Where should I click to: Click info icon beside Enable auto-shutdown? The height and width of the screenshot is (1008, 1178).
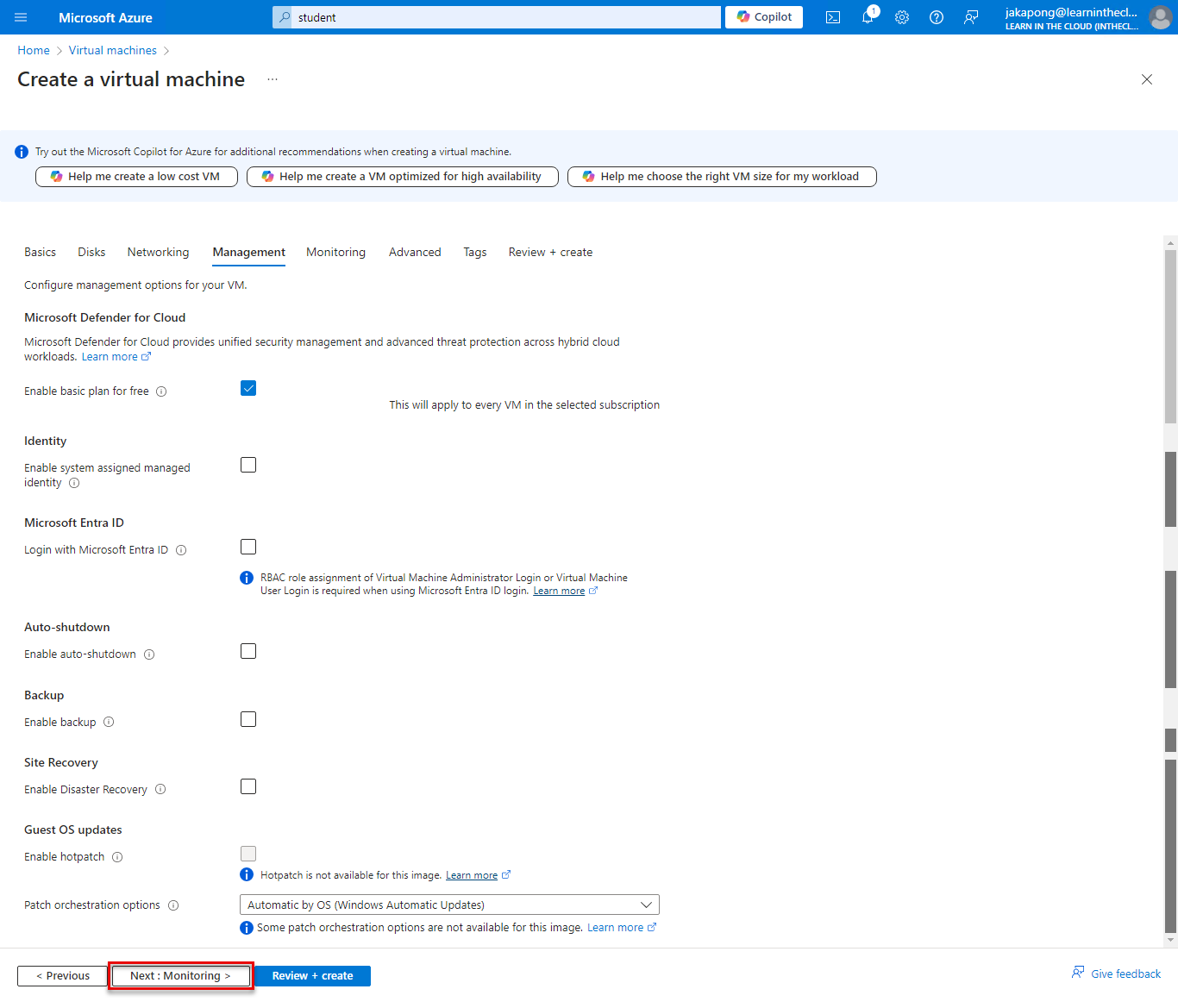[149, 654]
